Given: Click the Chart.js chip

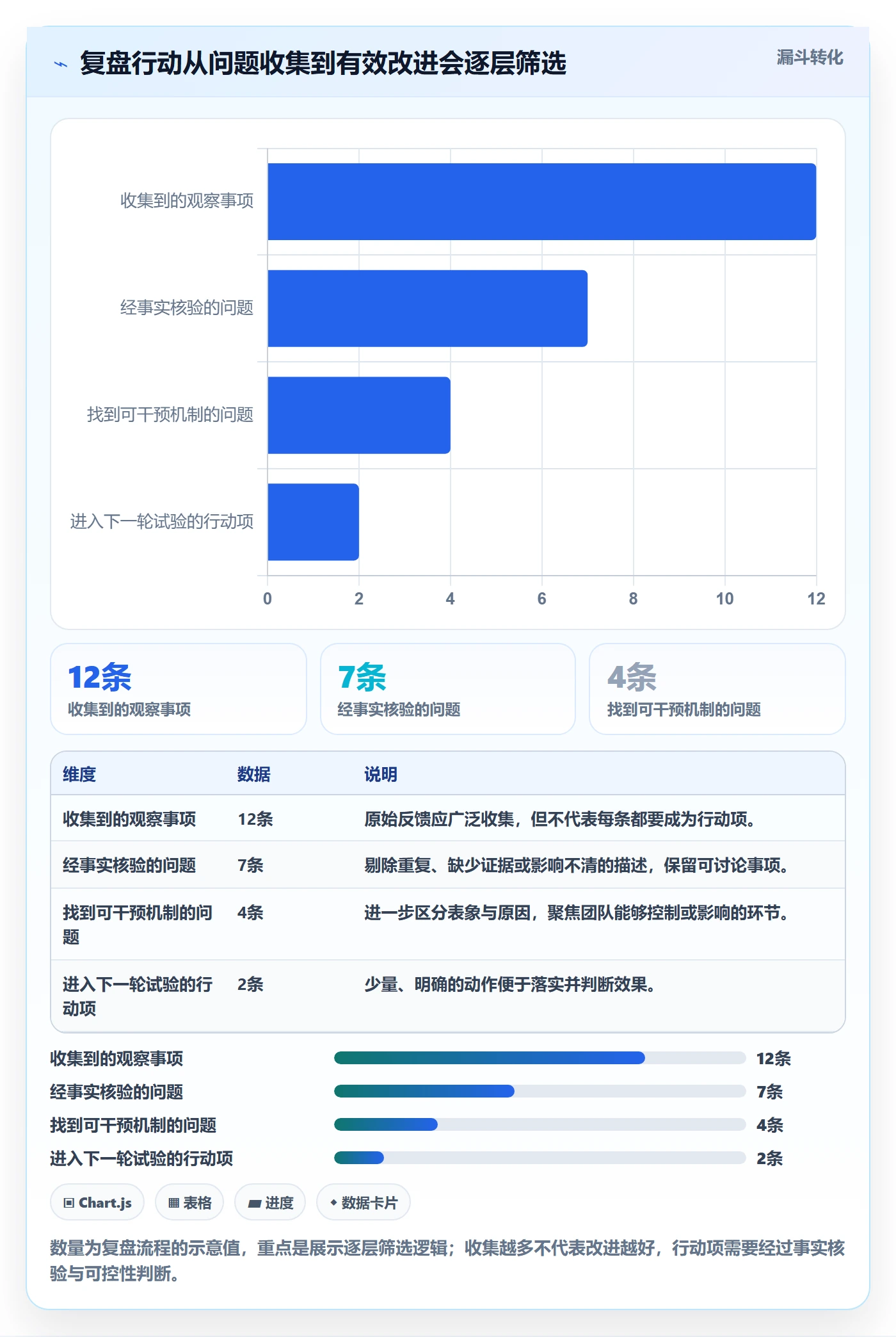Looking at the screenshot, I should tap(97, 1203).
